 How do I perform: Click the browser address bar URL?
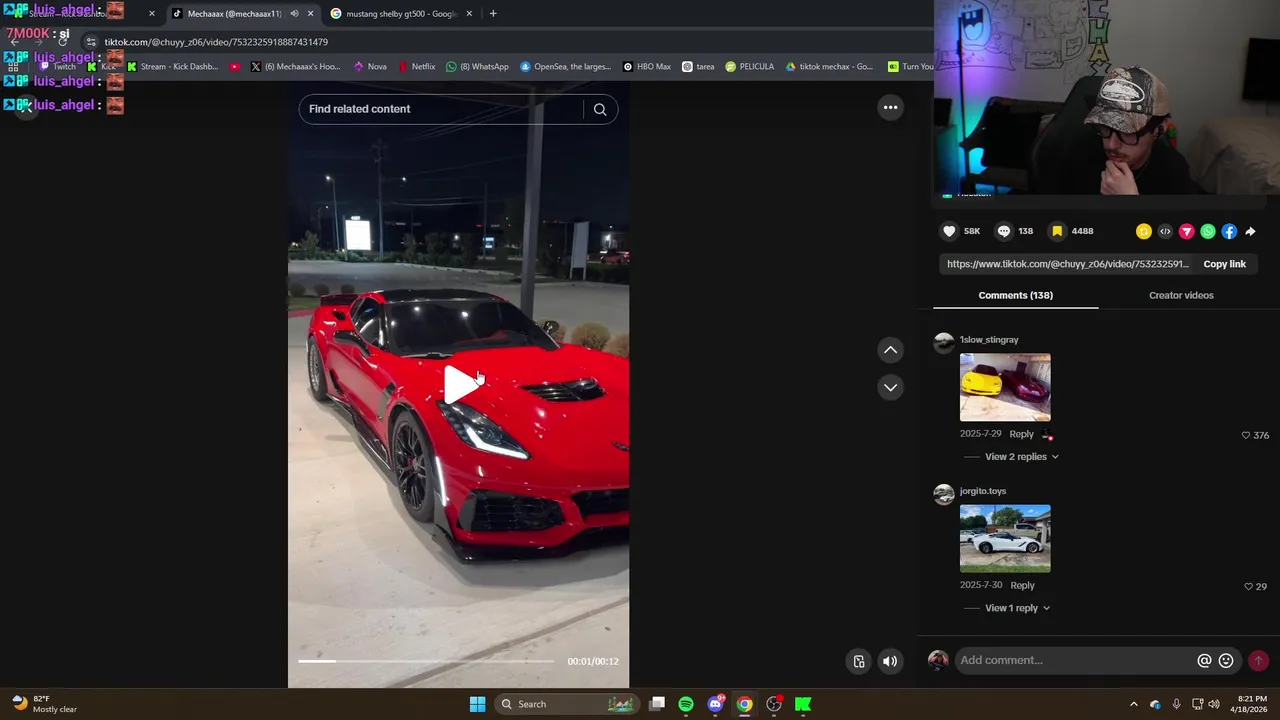(x=216, y=42)
